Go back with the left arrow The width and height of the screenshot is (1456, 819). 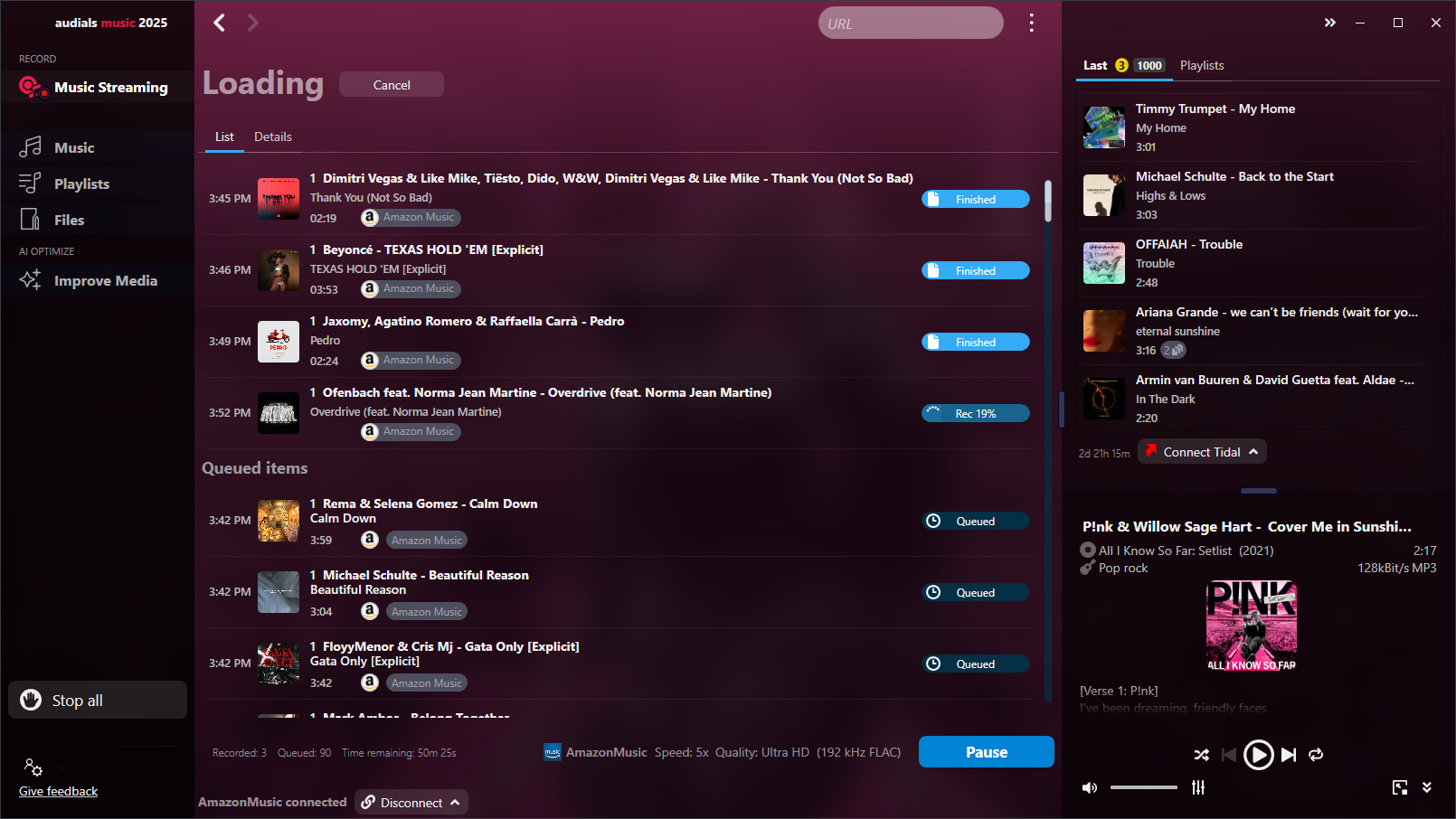point(219,23)
